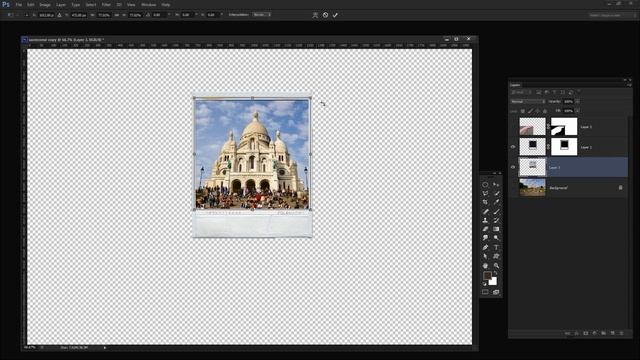Select the Zoom tool in toolbox
This screenshot has width=640, height=360.
496,266
